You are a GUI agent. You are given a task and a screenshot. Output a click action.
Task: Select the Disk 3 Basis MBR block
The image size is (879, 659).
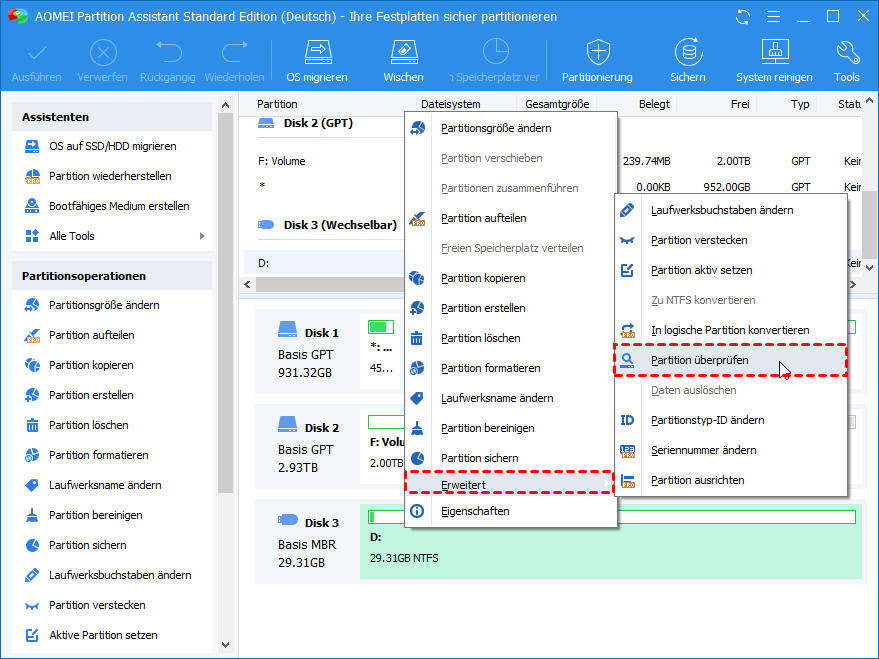(x=308, y=542)
